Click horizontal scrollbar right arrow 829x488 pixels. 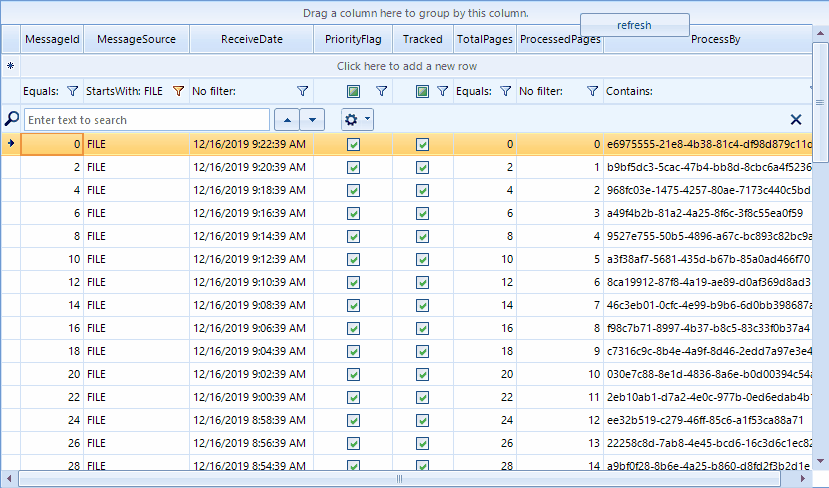803,479
